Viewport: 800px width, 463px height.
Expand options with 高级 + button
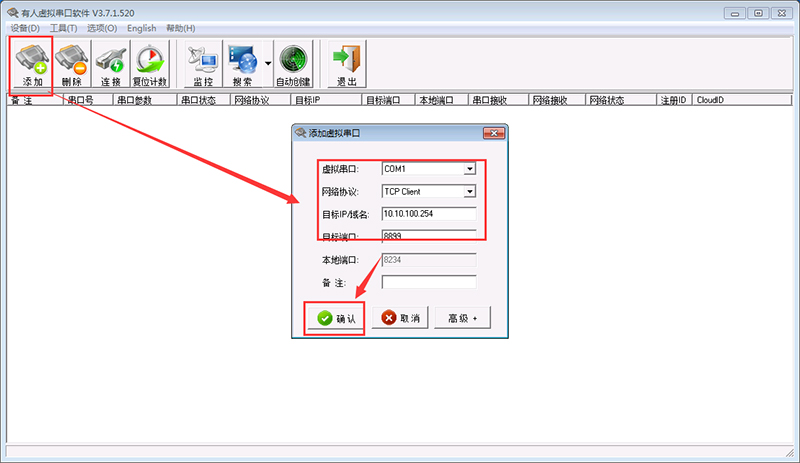pos(462,318)
